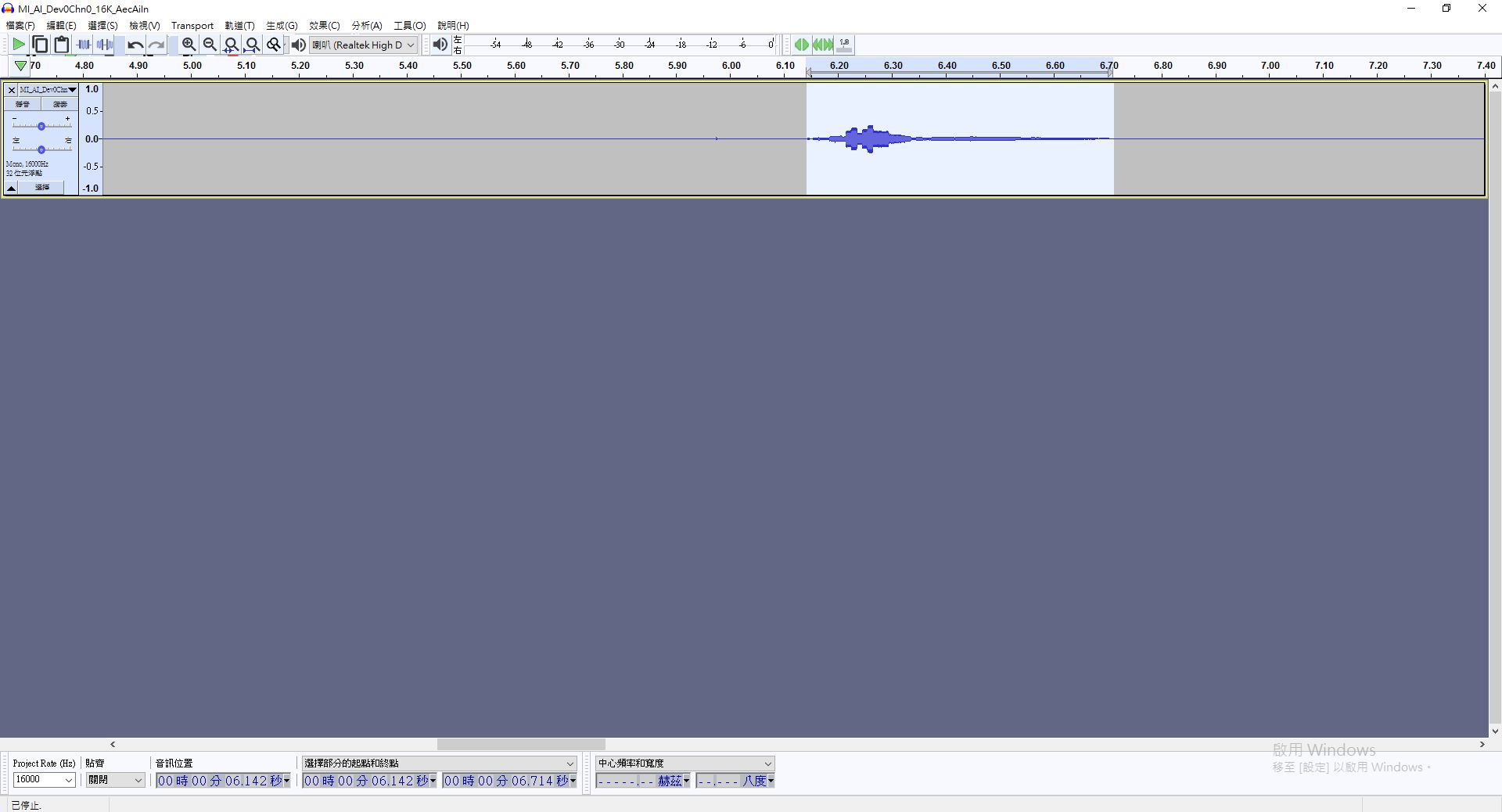Click the Zoom In magnifier
This screenshot has width=1502, height=812.
(x=189, y=45)
